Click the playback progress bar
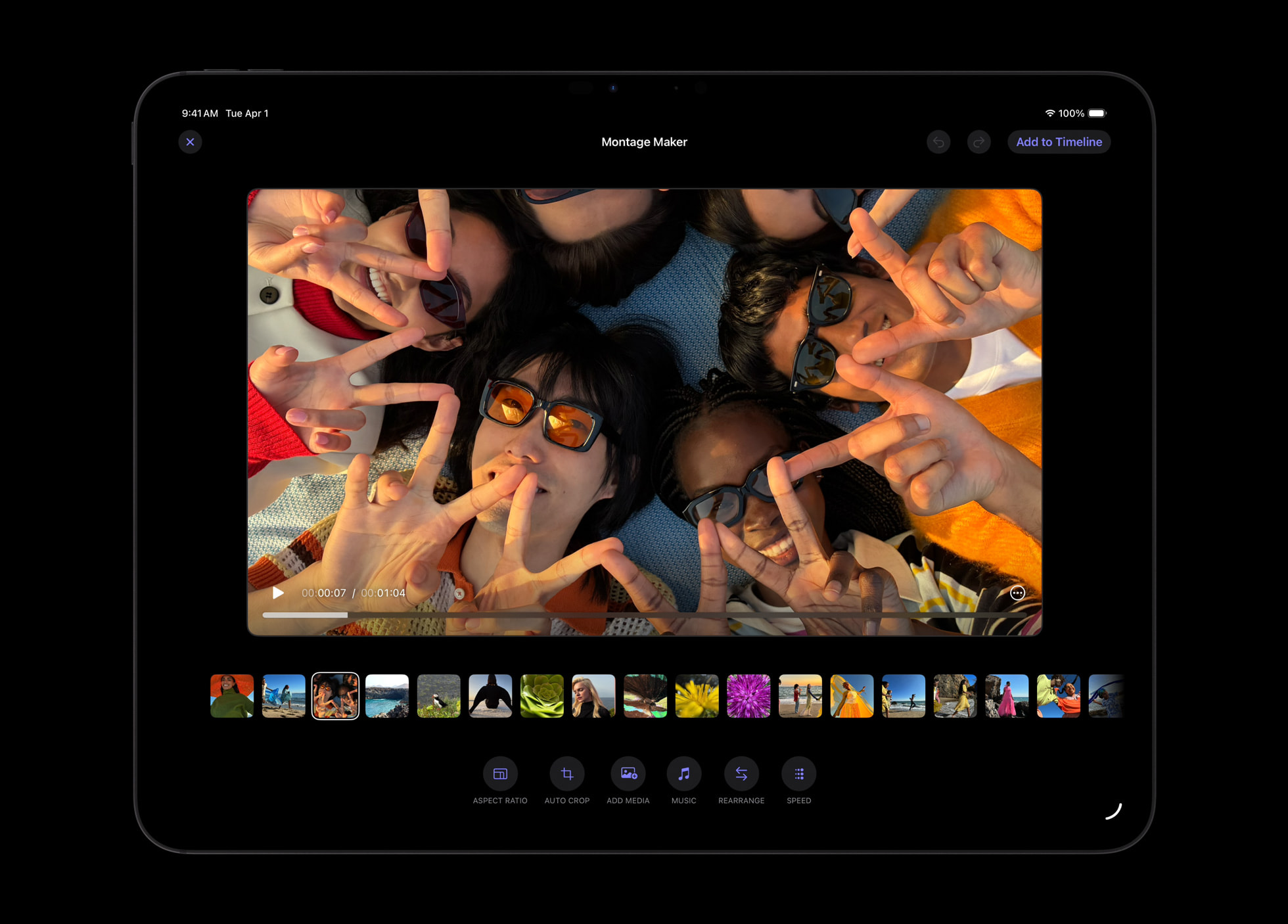This screenshot has height=924, width=1288. click(644, 614)
